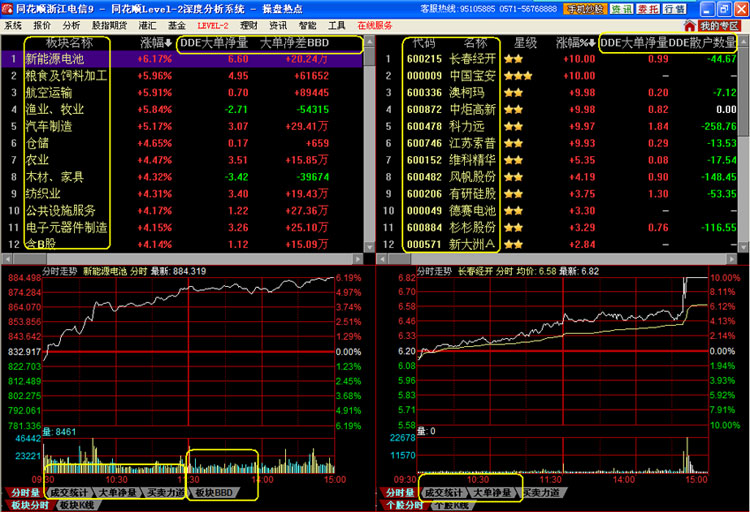Select 个股K线 tab
The width and height of the screenshot is (750, 512).
(x=452, y=506)
